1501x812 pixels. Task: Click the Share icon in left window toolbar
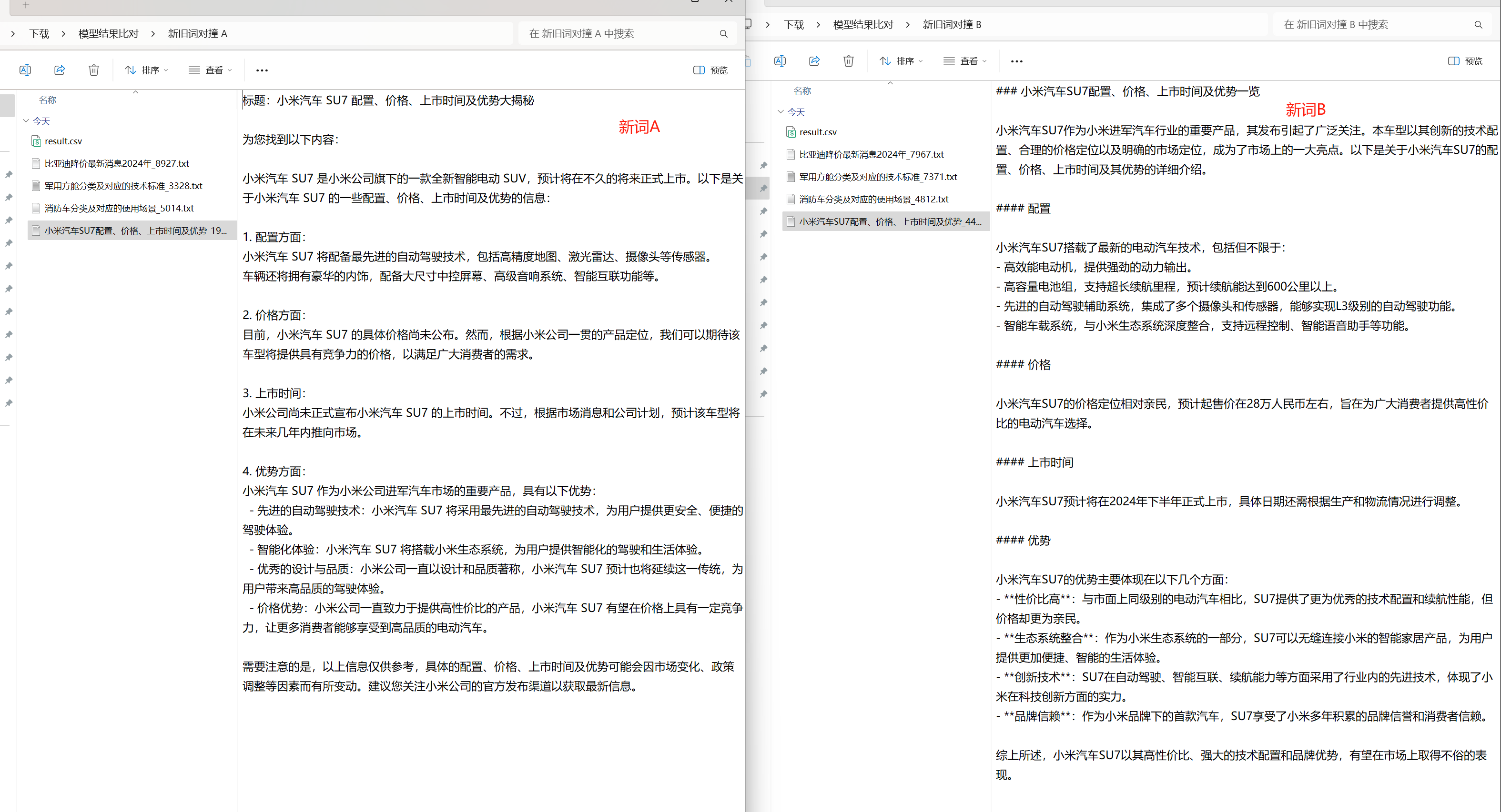(x=59, y=70)
